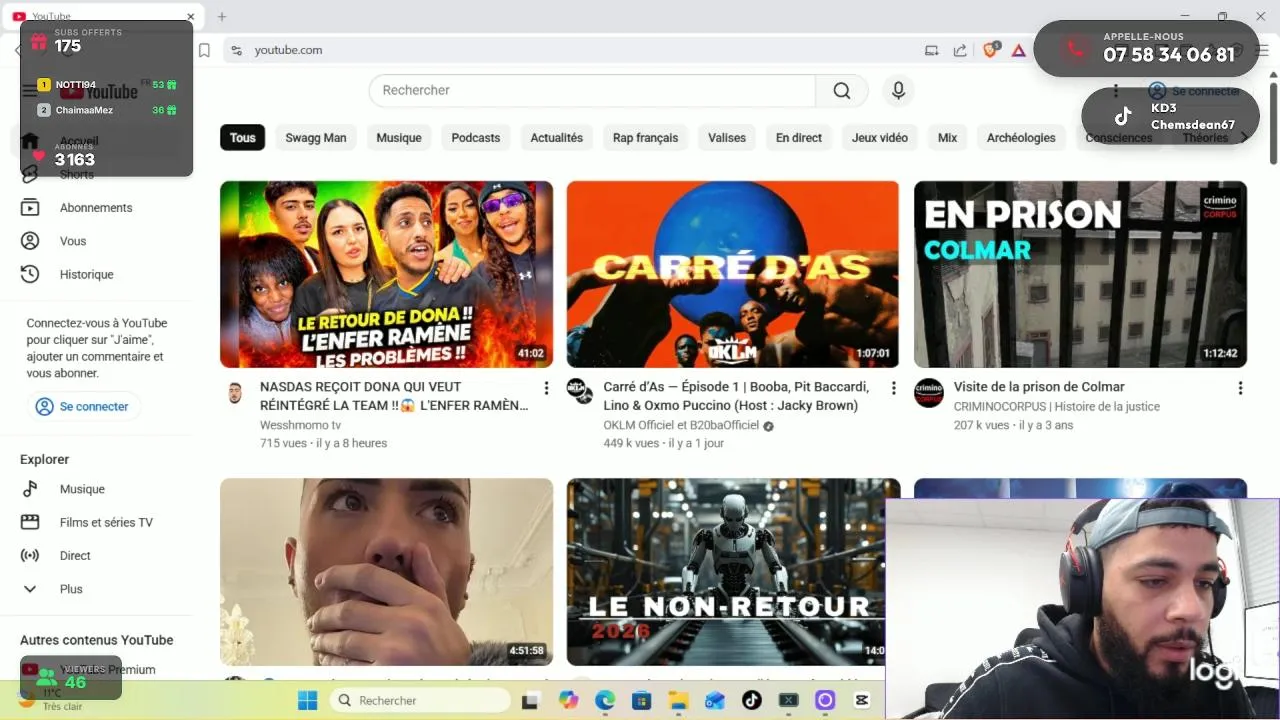Open the Brave Shields lion icon

click(991, 50)
